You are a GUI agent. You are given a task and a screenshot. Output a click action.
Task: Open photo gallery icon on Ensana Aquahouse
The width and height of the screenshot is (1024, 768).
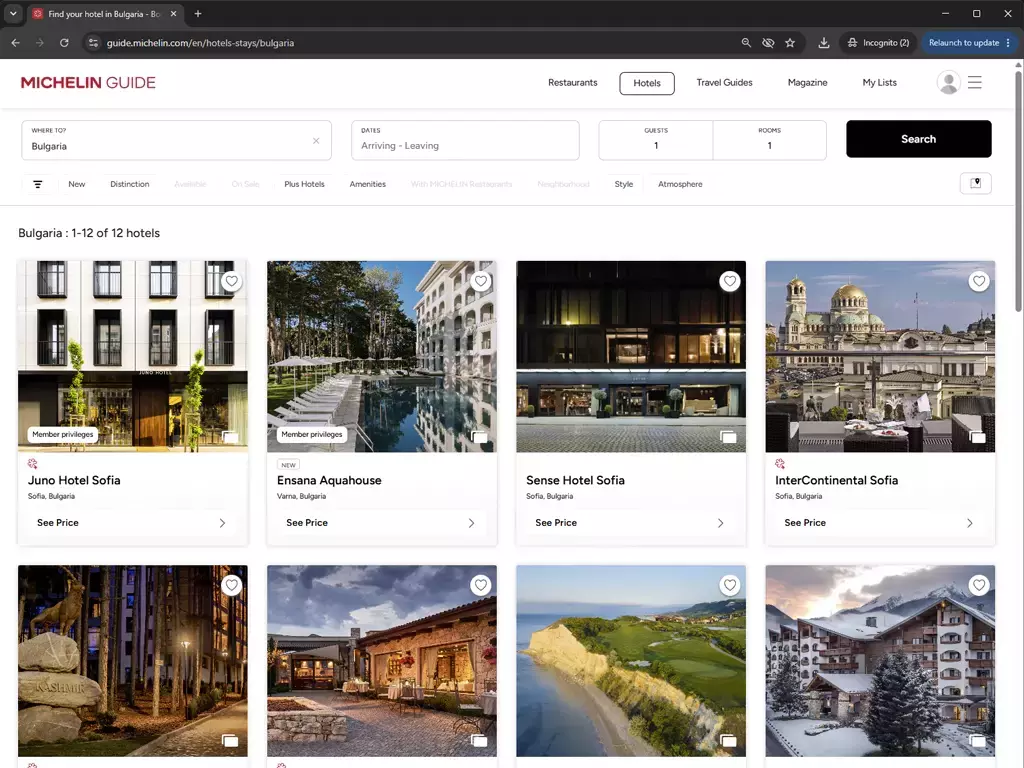479,437
